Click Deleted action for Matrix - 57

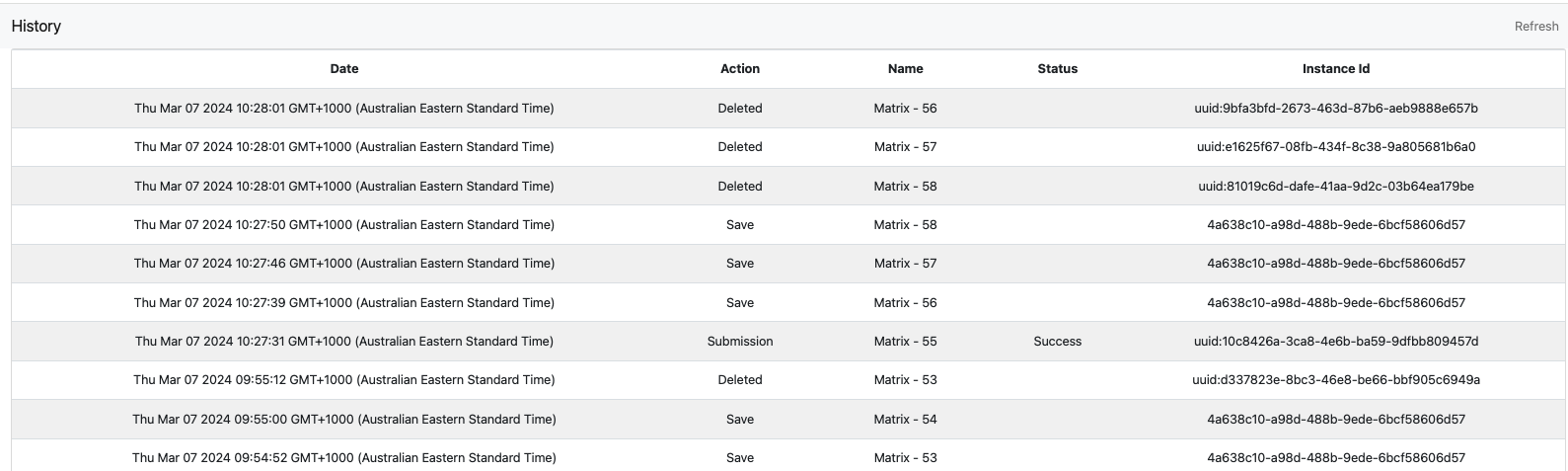click(x=740, y=147)
